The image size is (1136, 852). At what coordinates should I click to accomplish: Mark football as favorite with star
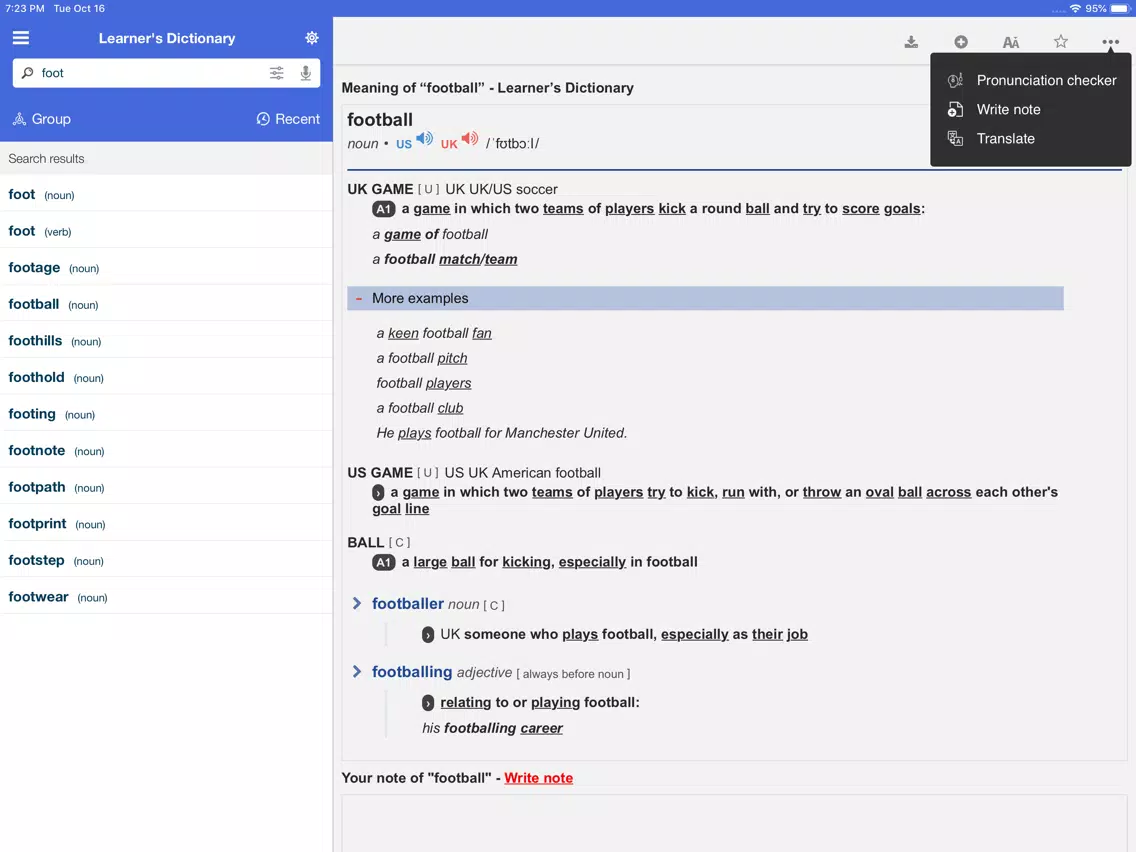[1061, 41]
